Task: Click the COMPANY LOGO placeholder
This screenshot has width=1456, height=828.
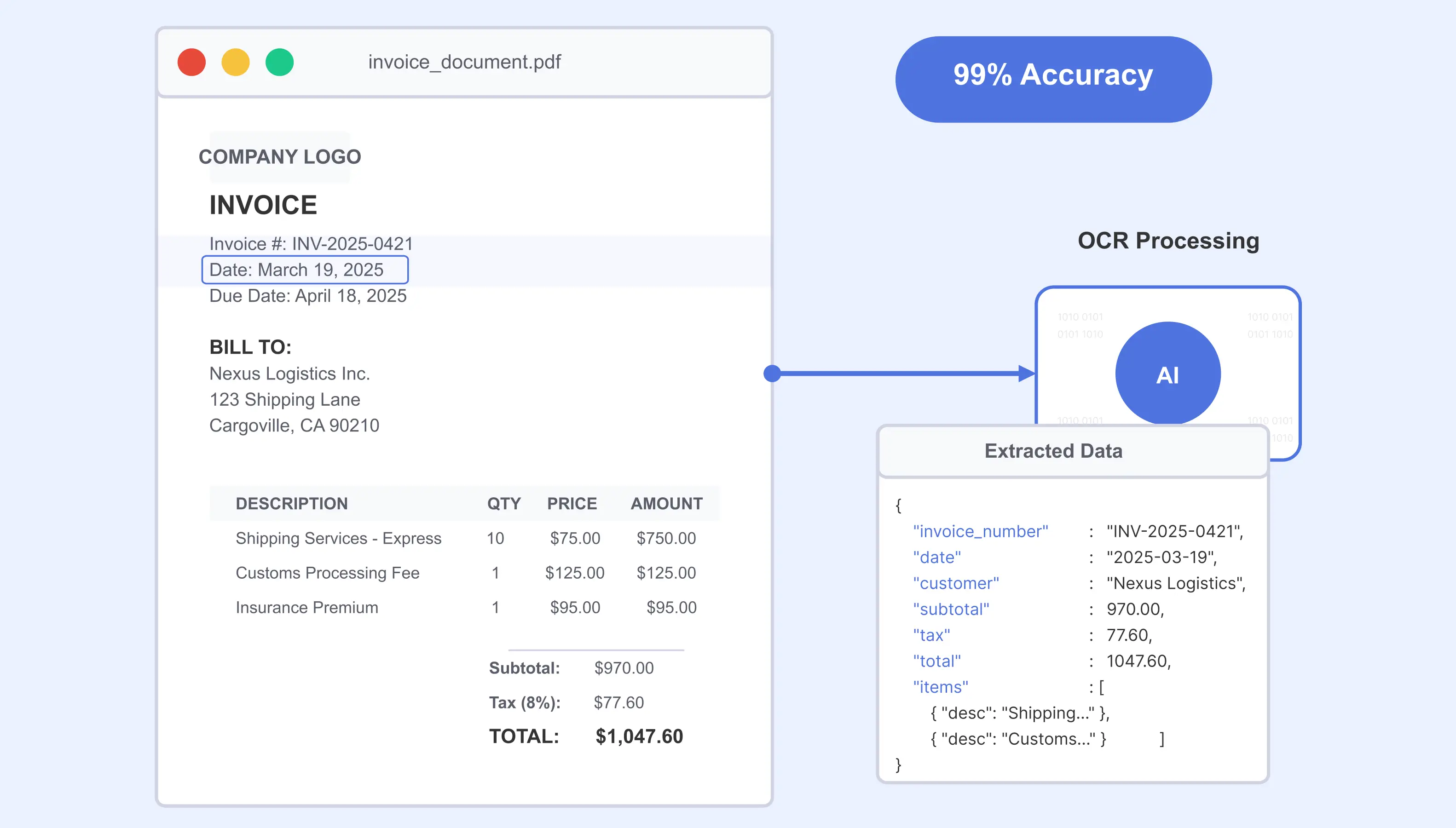Action: tap(280, 156)
